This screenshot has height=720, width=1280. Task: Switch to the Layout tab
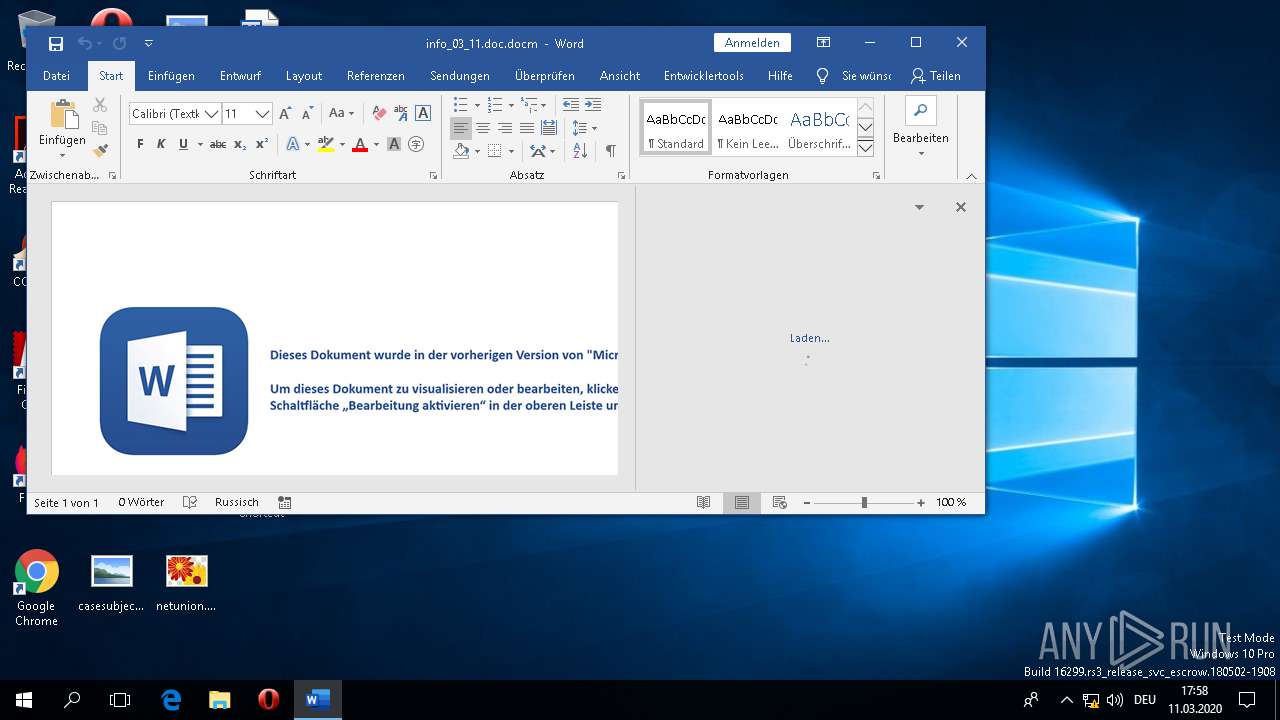tap(304, 76)
